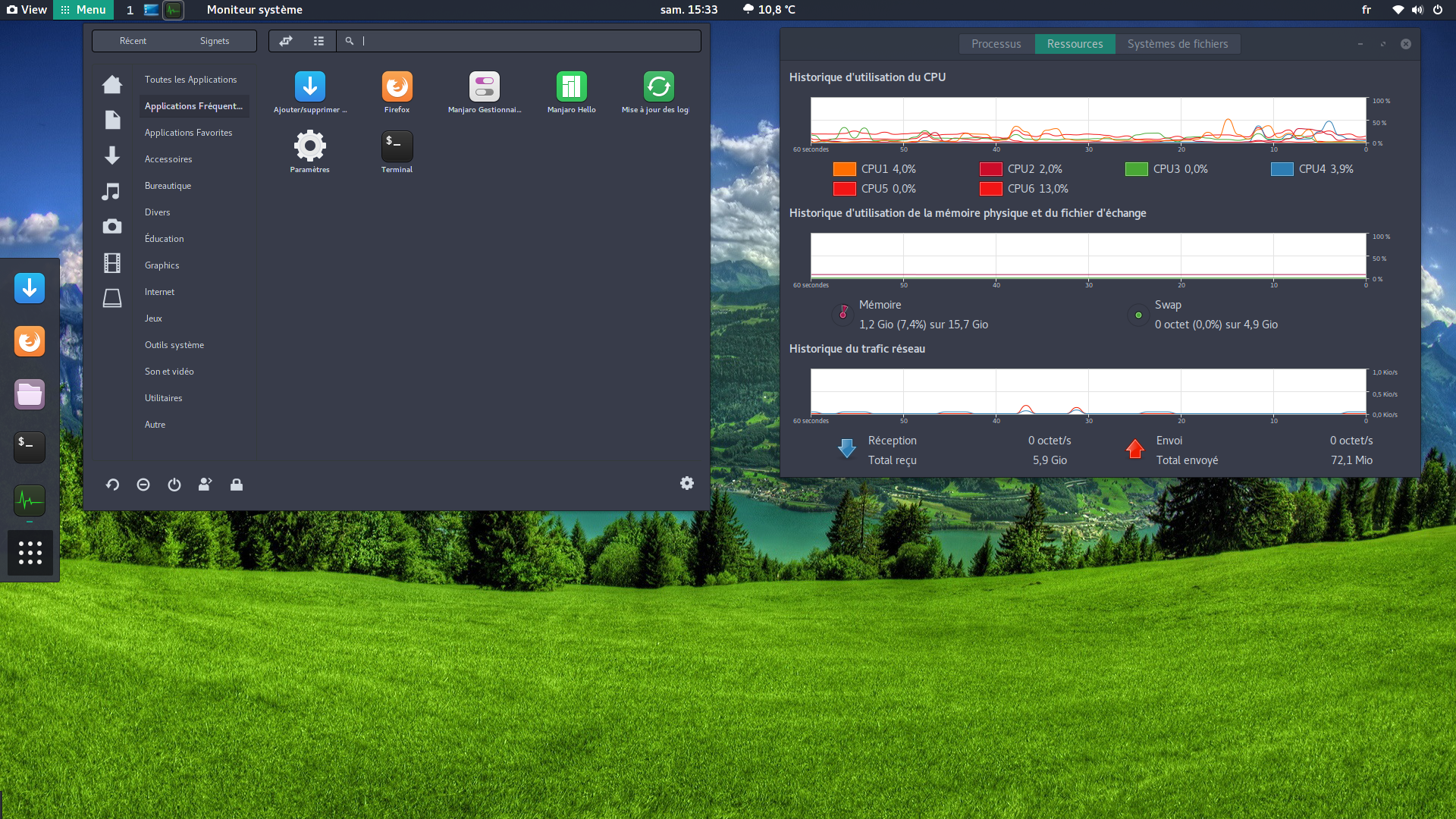Launch Manjaro Hello application
Screen dimensions: 1456x819
point(572,87)
